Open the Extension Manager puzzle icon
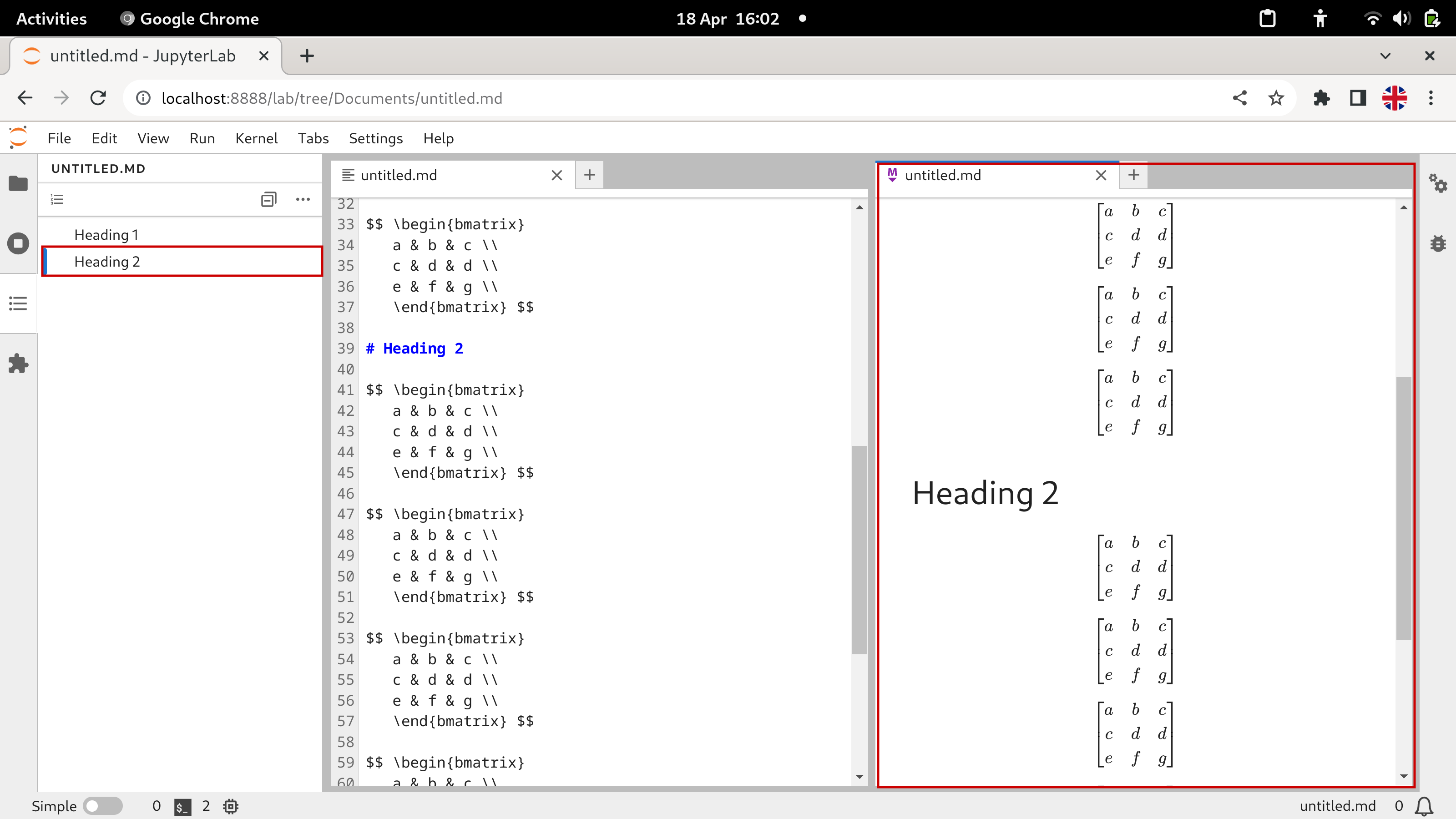1456x819 pixels. click(18, 364)
